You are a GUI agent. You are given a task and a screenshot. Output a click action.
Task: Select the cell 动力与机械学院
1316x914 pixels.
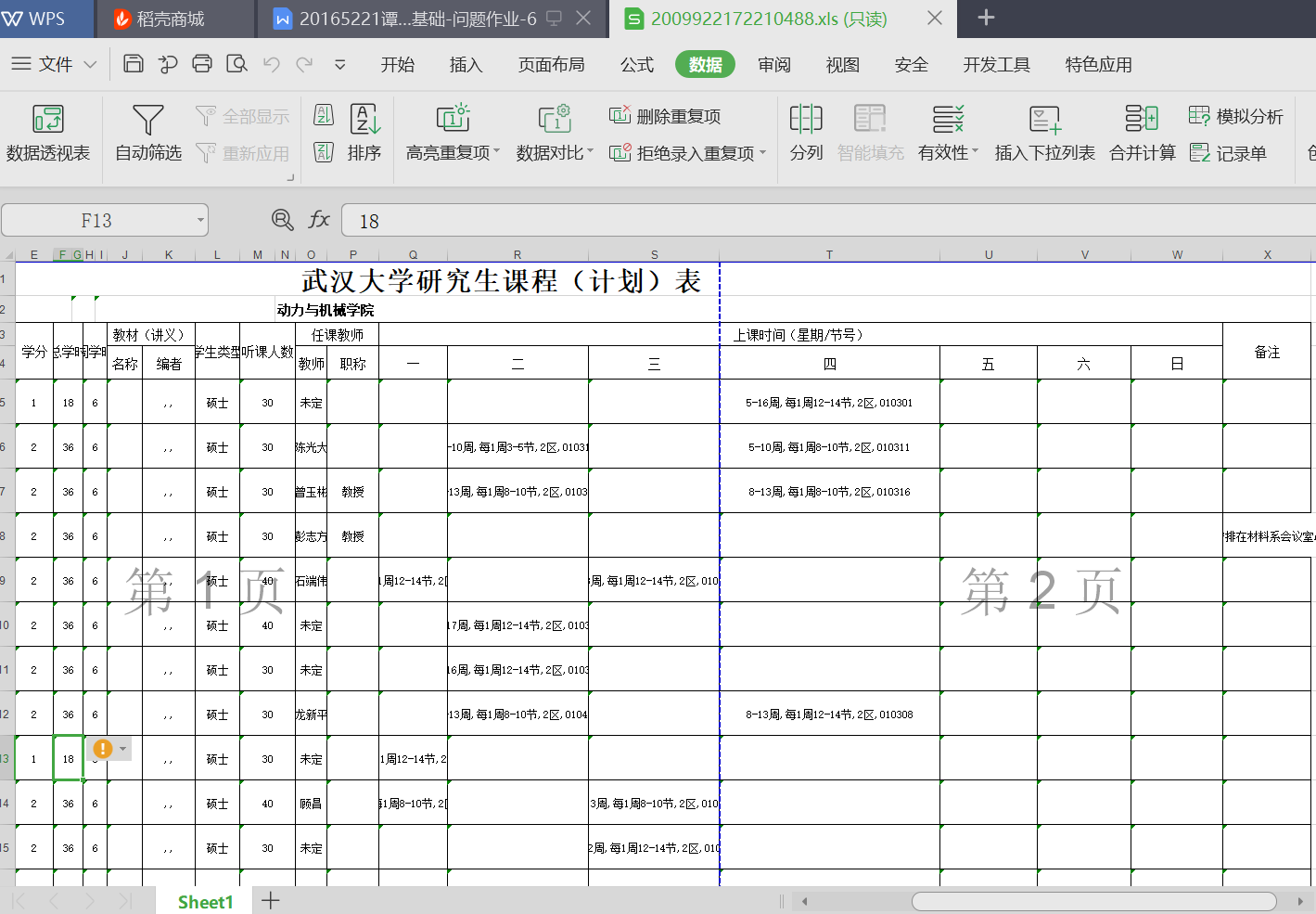coord(326,310)
